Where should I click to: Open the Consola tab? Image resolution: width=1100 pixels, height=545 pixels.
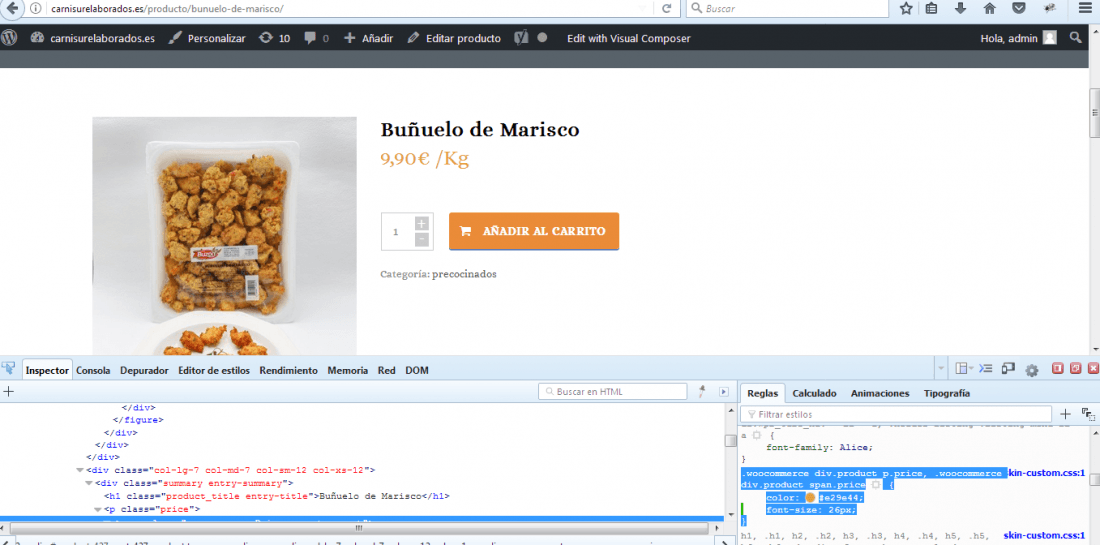[x=93, y=370]
